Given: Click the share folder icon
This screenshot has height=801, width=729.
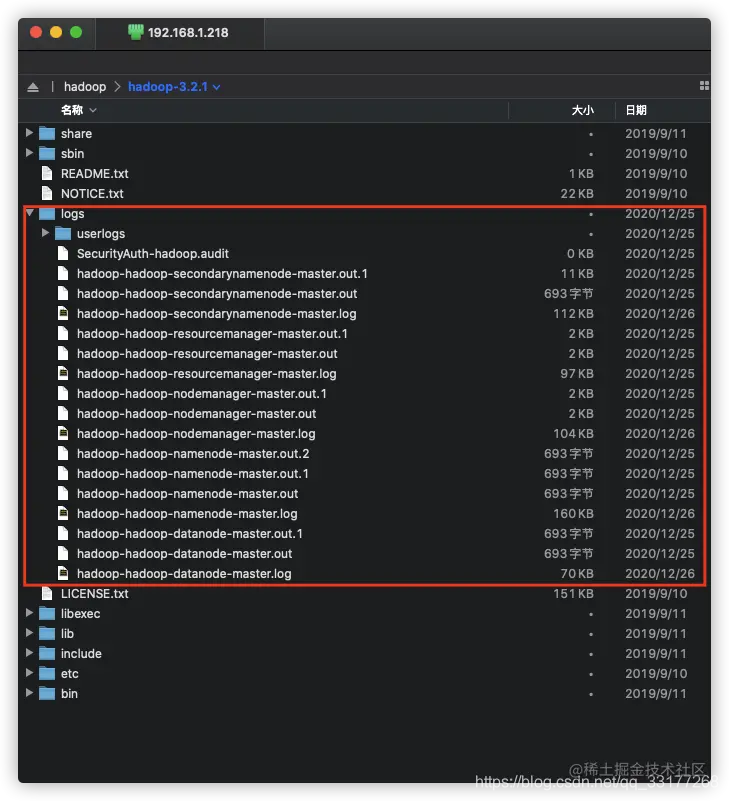Looking at the screenshot, I should [x=47, y=133].
